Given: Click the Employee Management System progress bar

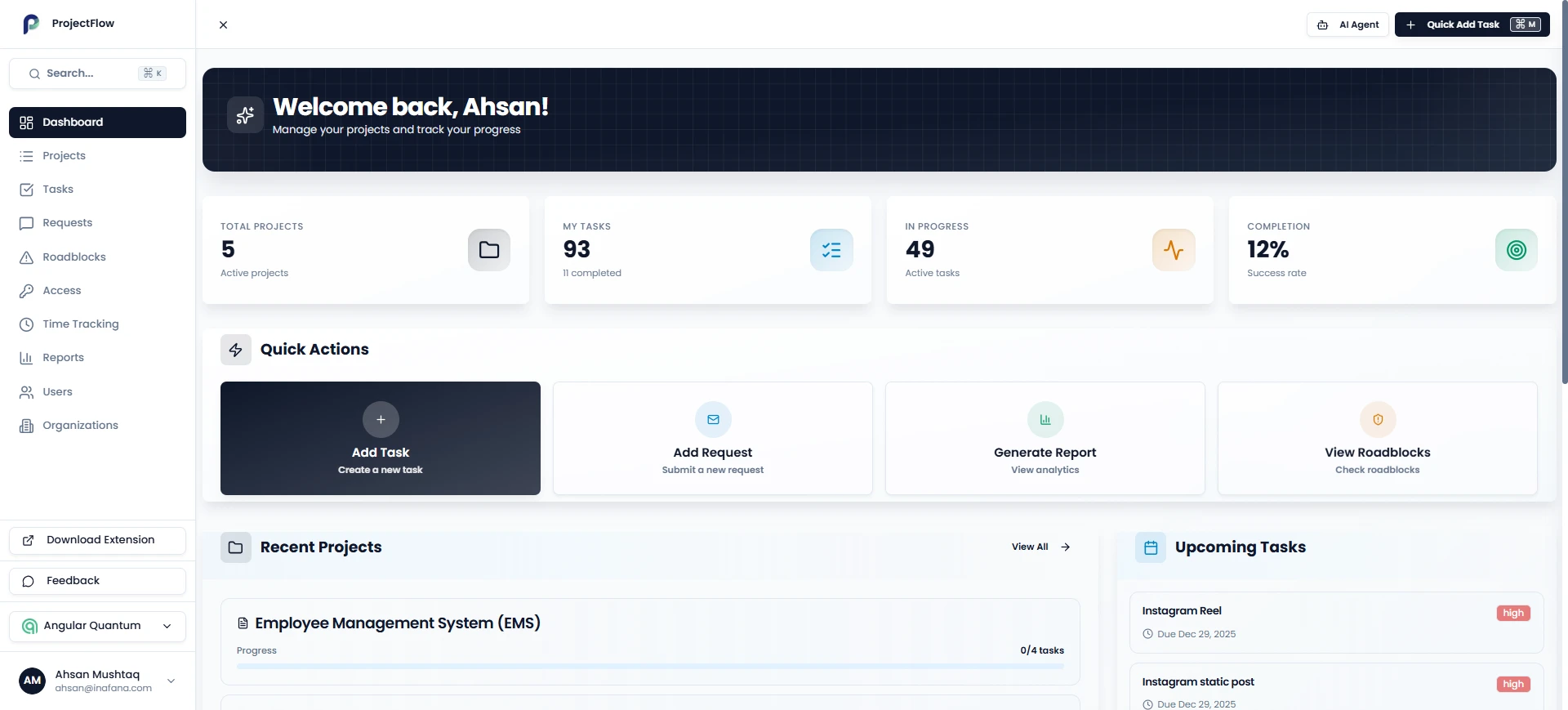Looking at the screenshot, I should click(649, 667).
